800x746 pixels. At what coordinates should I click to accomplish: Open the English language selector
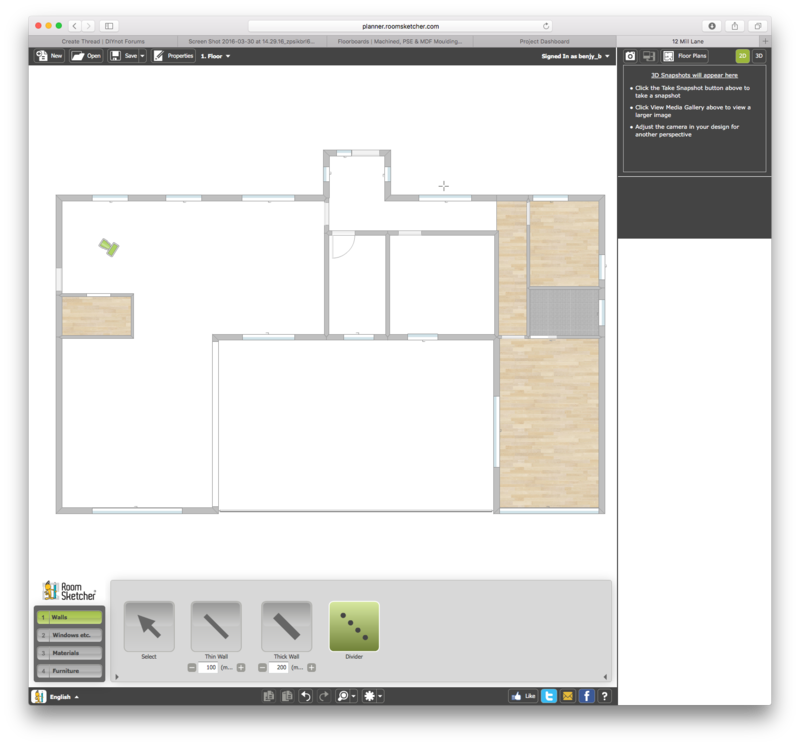(x=63, y=696)
